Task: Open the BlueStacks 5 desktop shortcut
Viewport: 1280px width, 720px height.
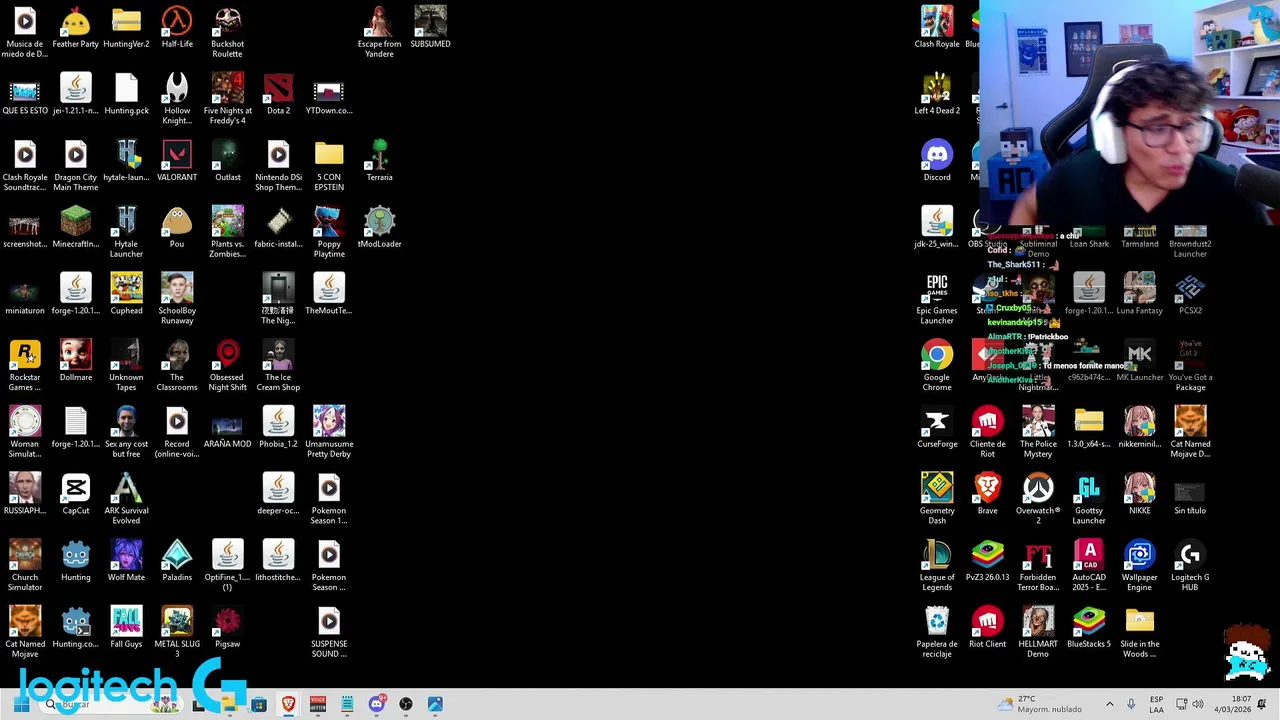Action: (1089, 628)
